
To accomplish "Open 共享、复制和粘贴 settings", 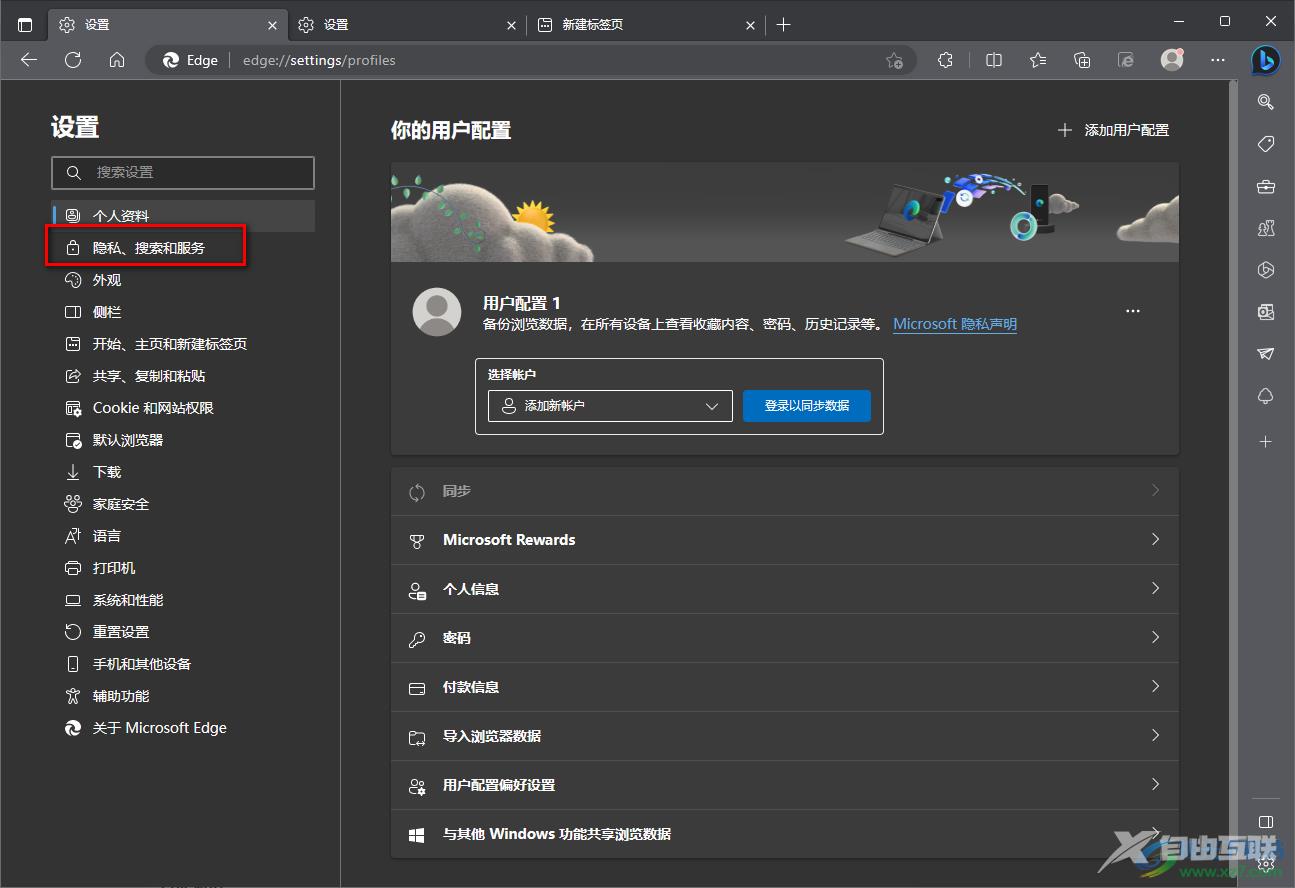I will pyautogui.click(x=183, y=376).
